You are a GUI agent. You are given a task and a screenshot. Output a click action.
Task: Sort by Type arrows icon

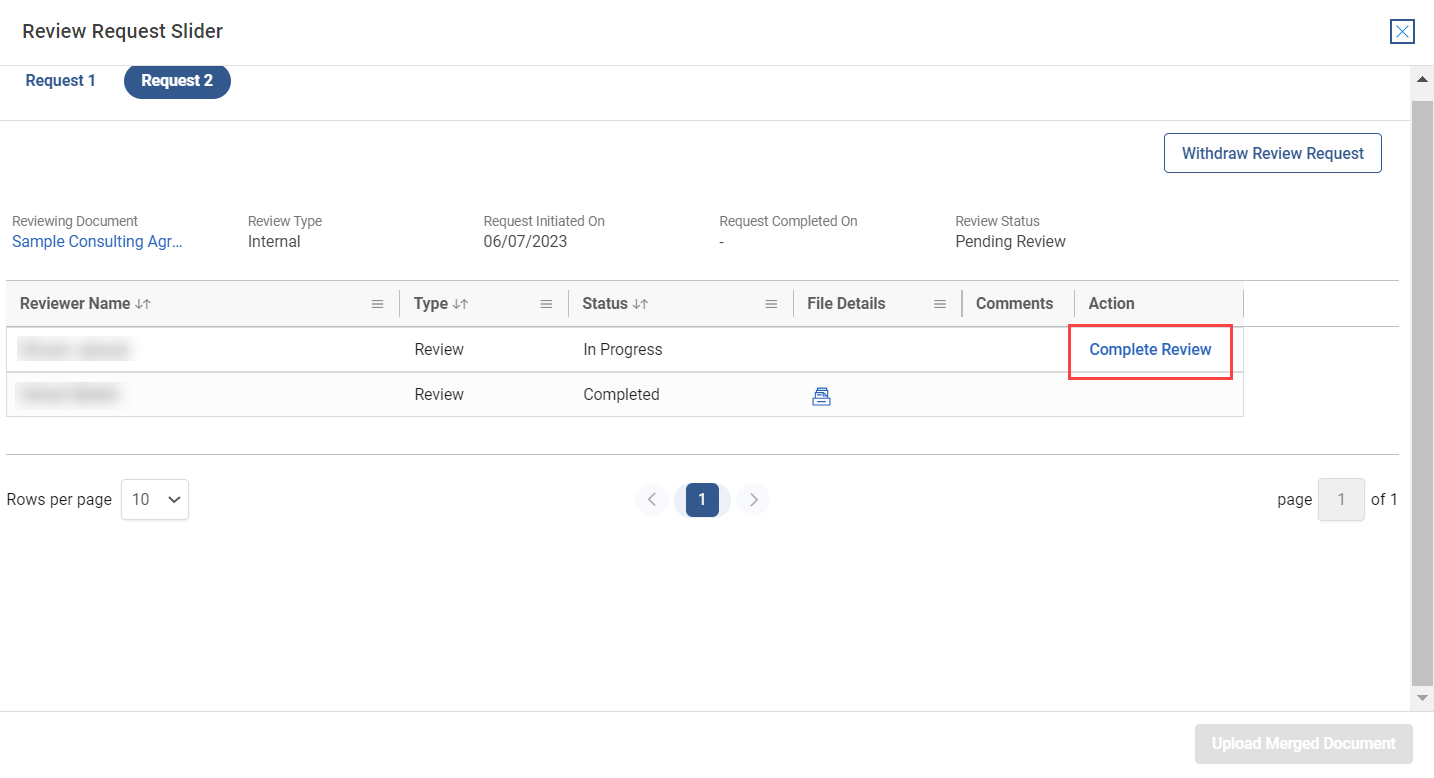coord(460,304)
